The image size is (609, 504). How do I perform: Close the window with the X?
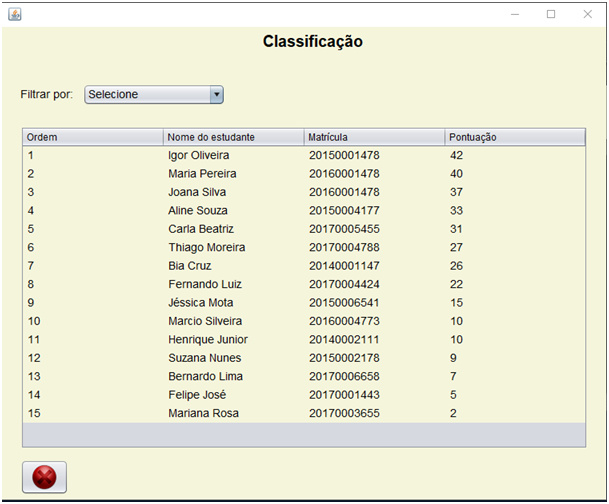pyautogui.click(x=588, y=14)
